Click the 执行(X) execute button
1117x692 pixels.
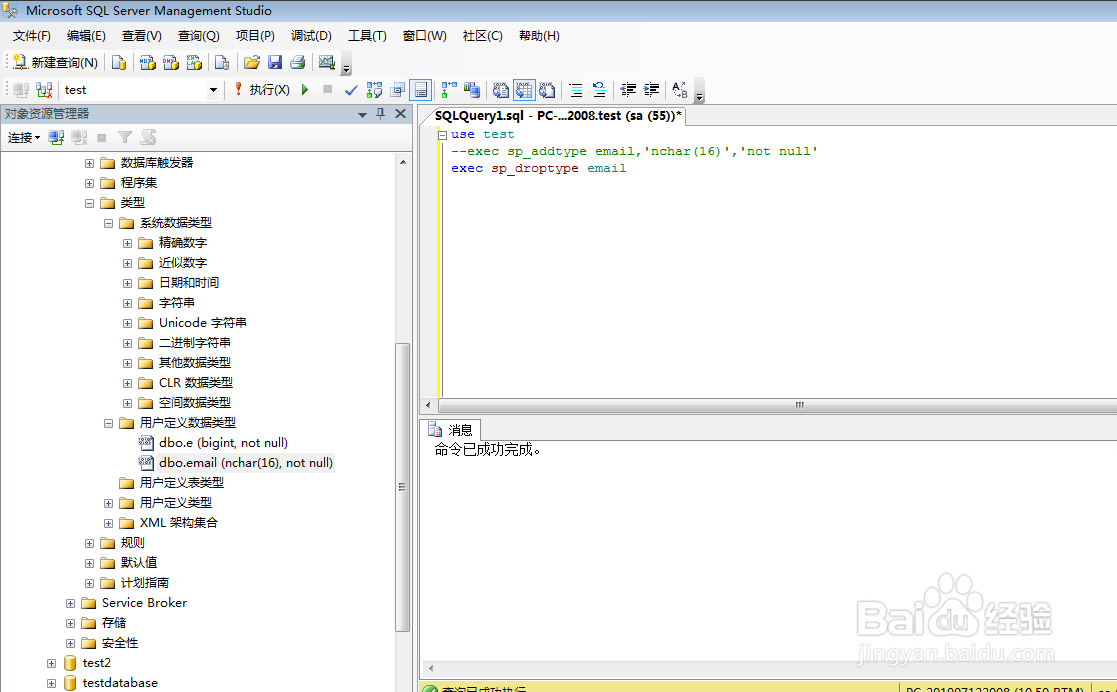coord(261,90)
